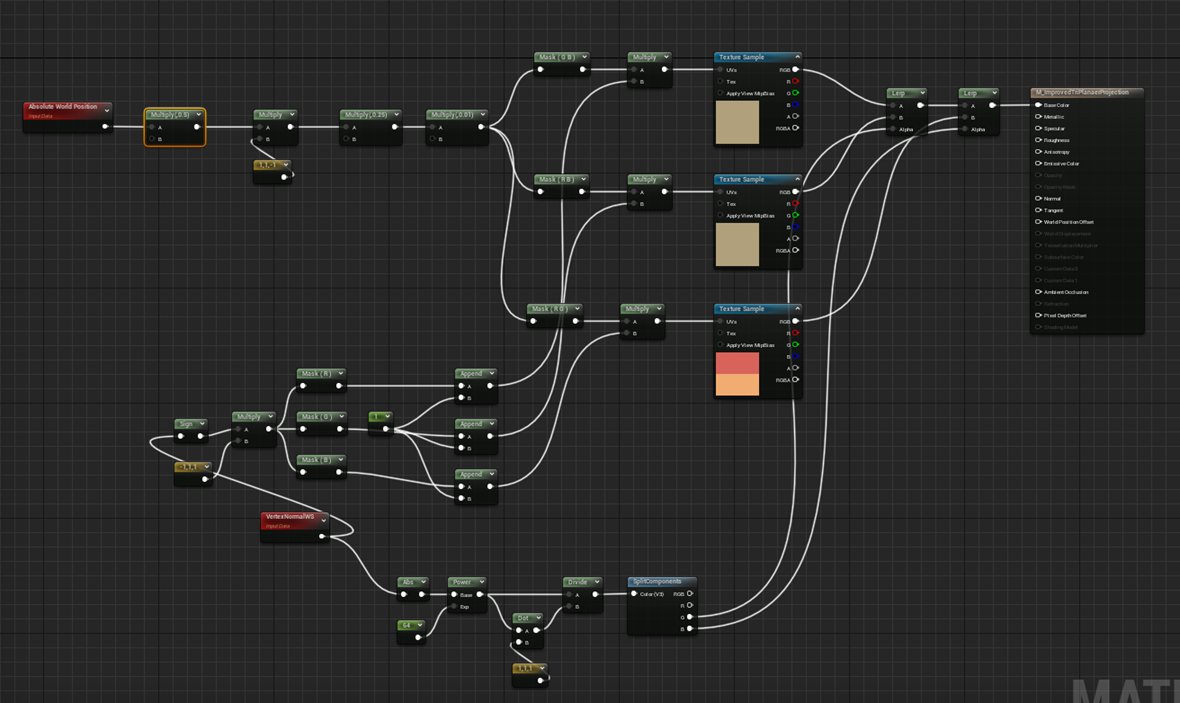1180x703 pixels.
Task: Select the Multiply(,0.01) node title
Action: pyautogui.click(x=453, y=114)
